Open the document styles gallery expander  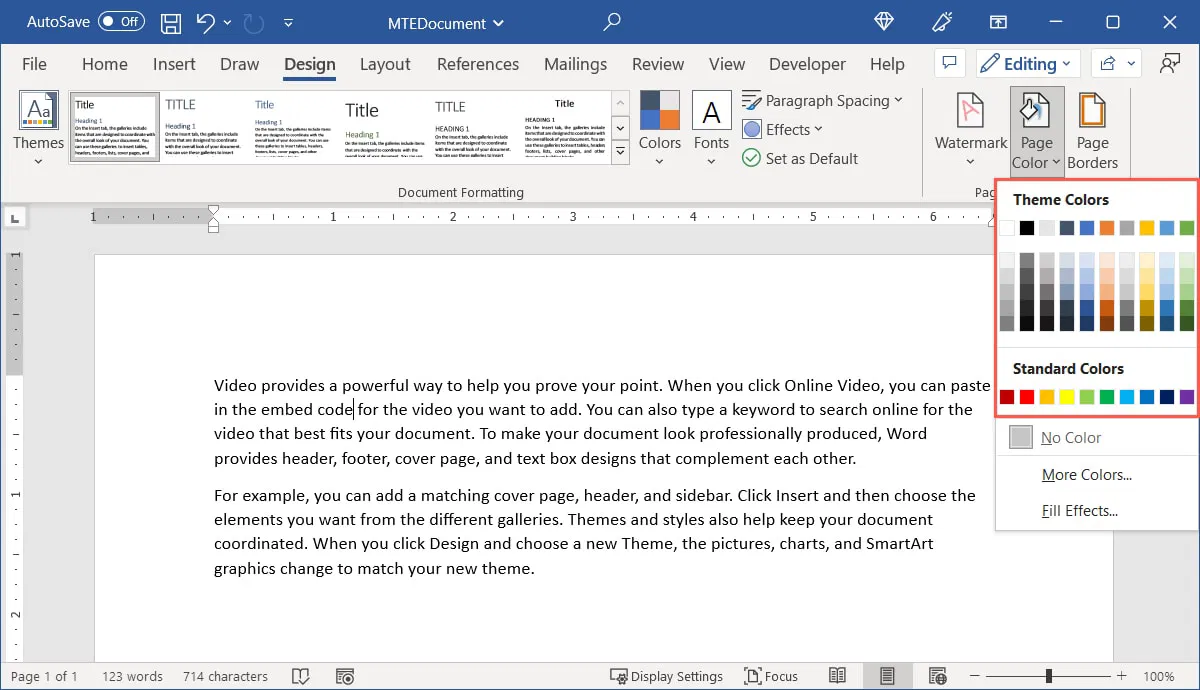(620, 152)
